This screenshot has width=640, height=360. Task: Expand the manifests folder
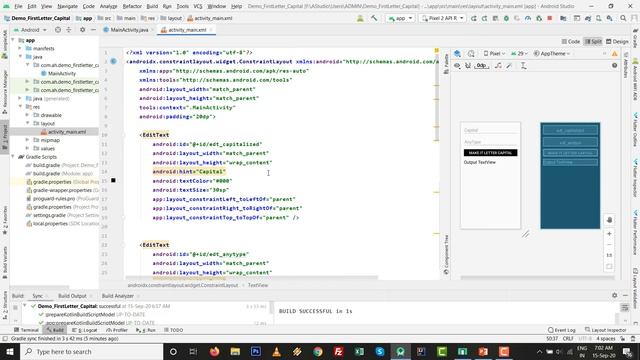[20, 48]
